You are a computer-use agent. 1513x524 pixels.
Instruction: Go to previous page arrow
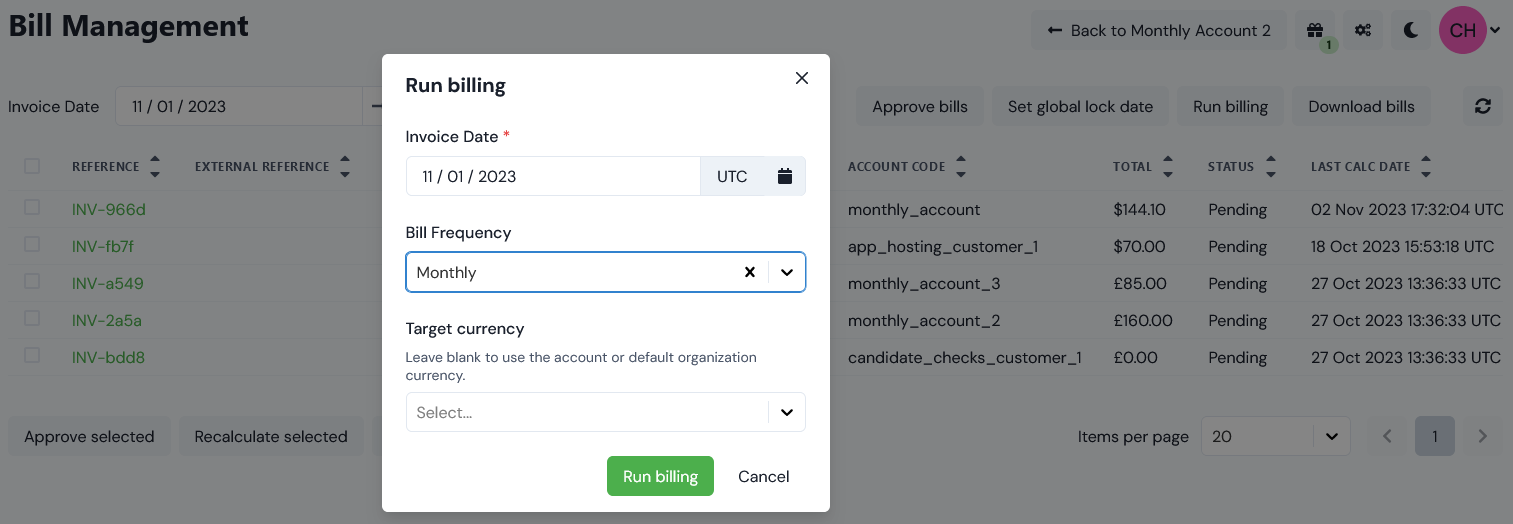(x=1387, y=437)
